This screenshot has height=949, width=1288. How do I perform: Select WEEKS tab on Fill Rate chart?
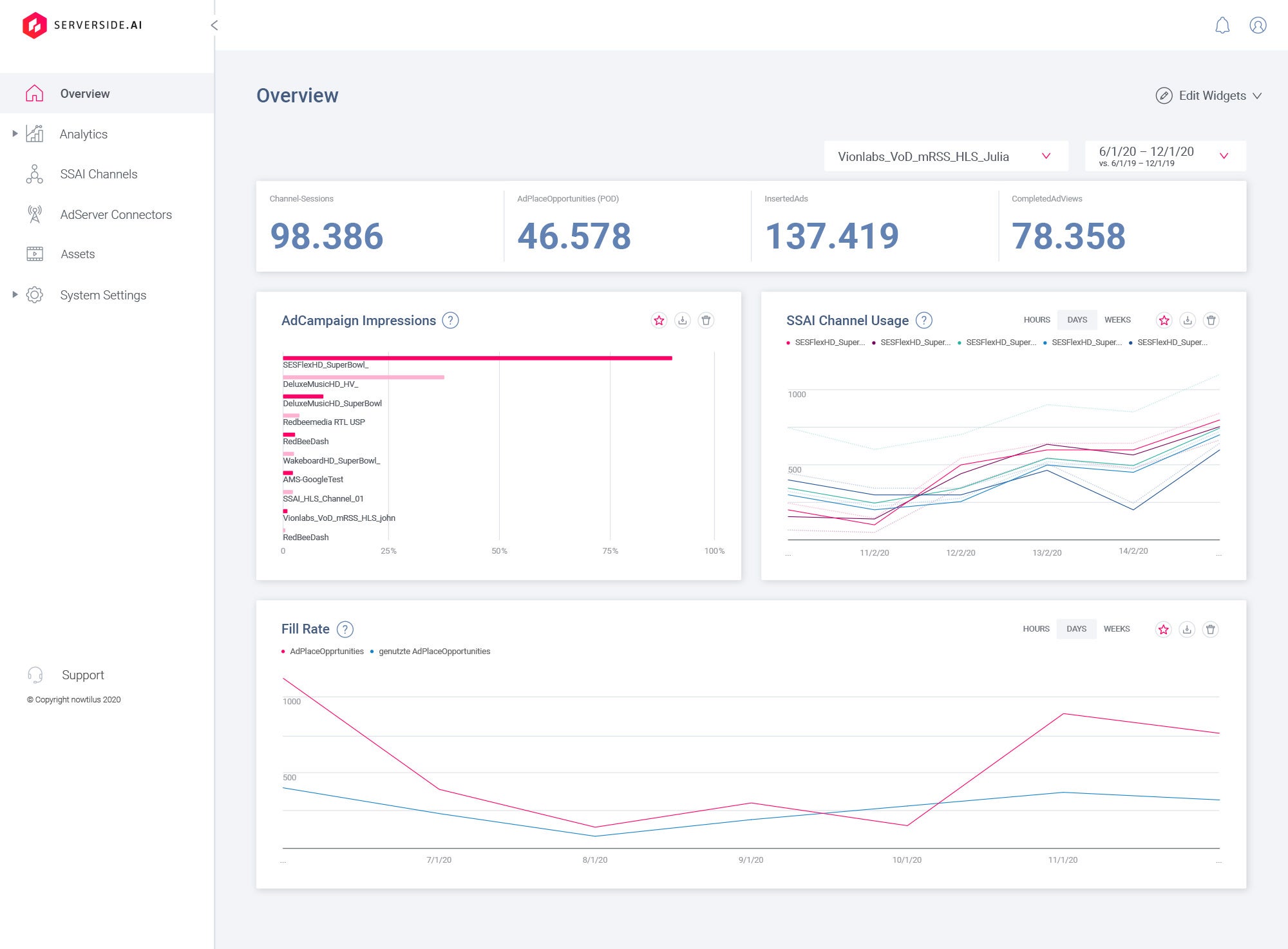point(1117,628)
